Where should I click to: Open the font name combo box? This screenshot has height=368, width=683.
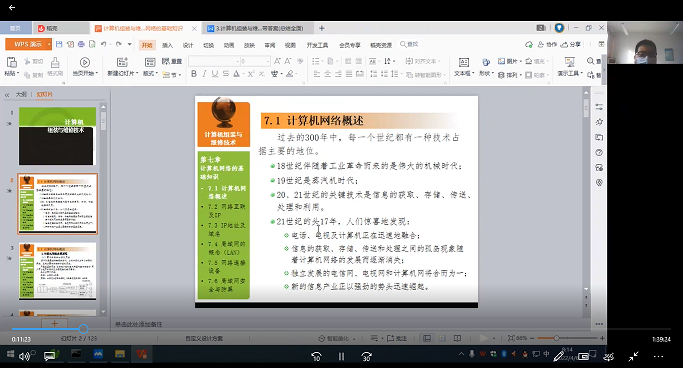pyautogui.click(x=214, y=61)
